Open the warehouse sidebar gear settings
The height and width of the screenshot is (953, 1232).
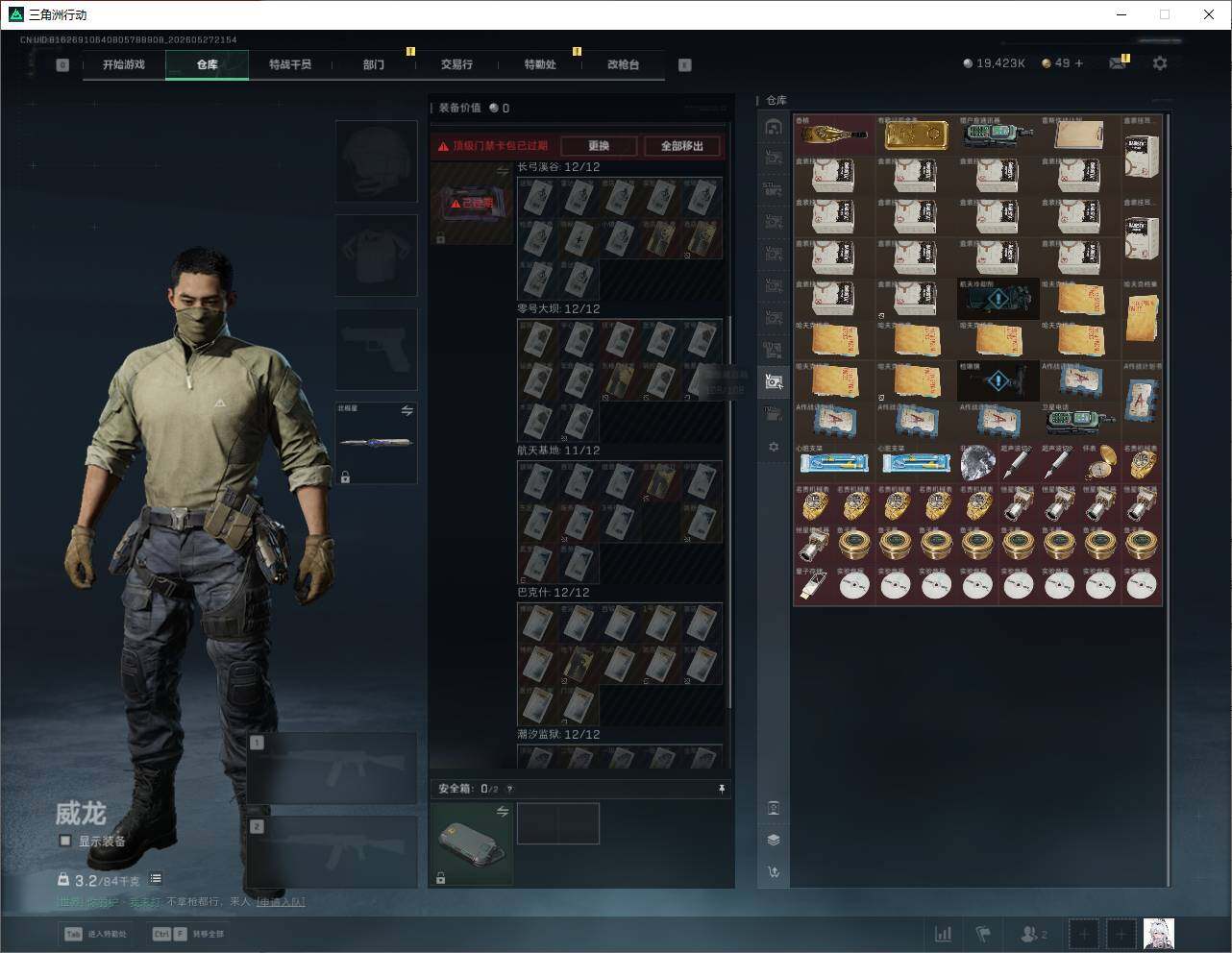774,447
